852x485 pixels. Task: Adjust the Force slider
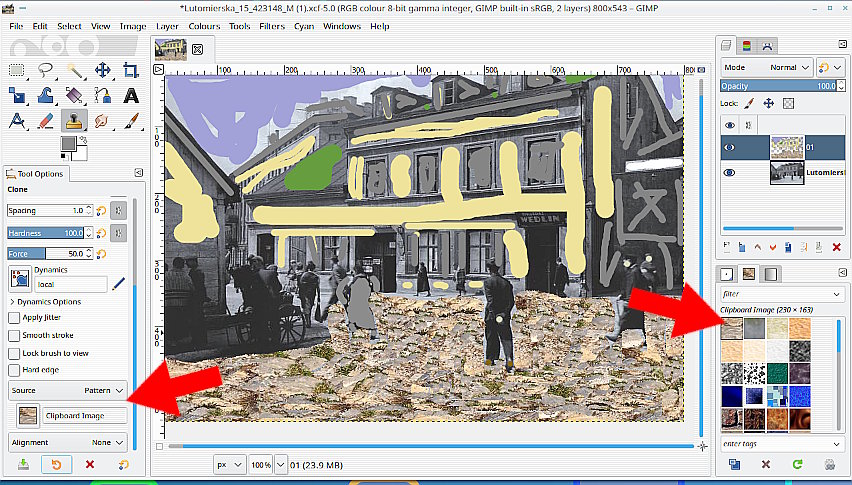[x=46, y=254]
